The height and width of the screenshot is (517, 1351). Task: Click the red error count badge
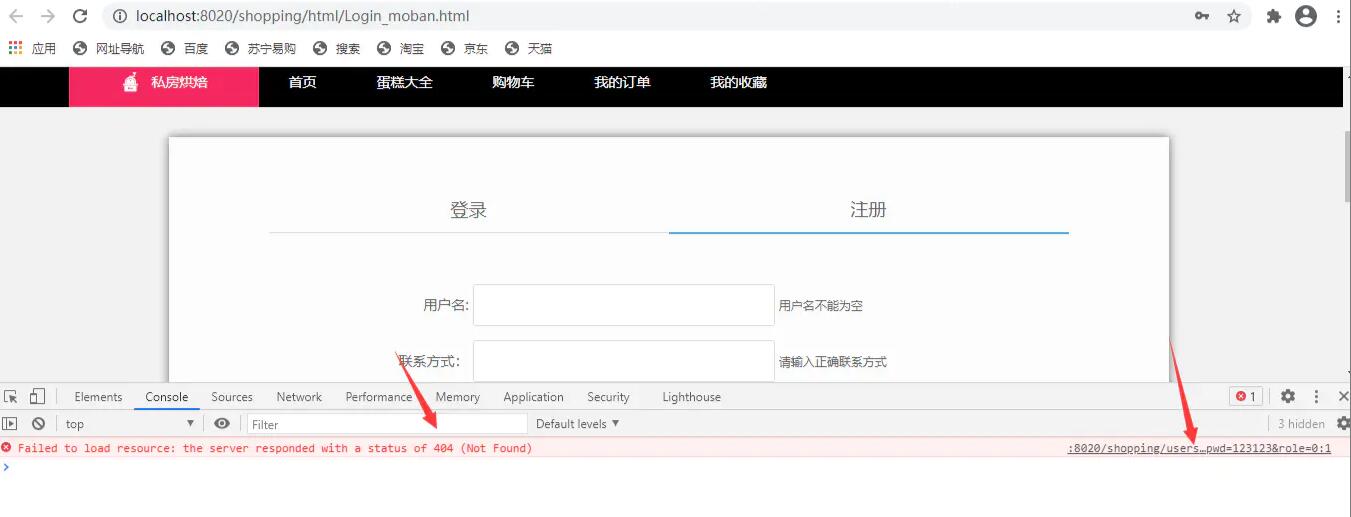[x=1246, y=396]
